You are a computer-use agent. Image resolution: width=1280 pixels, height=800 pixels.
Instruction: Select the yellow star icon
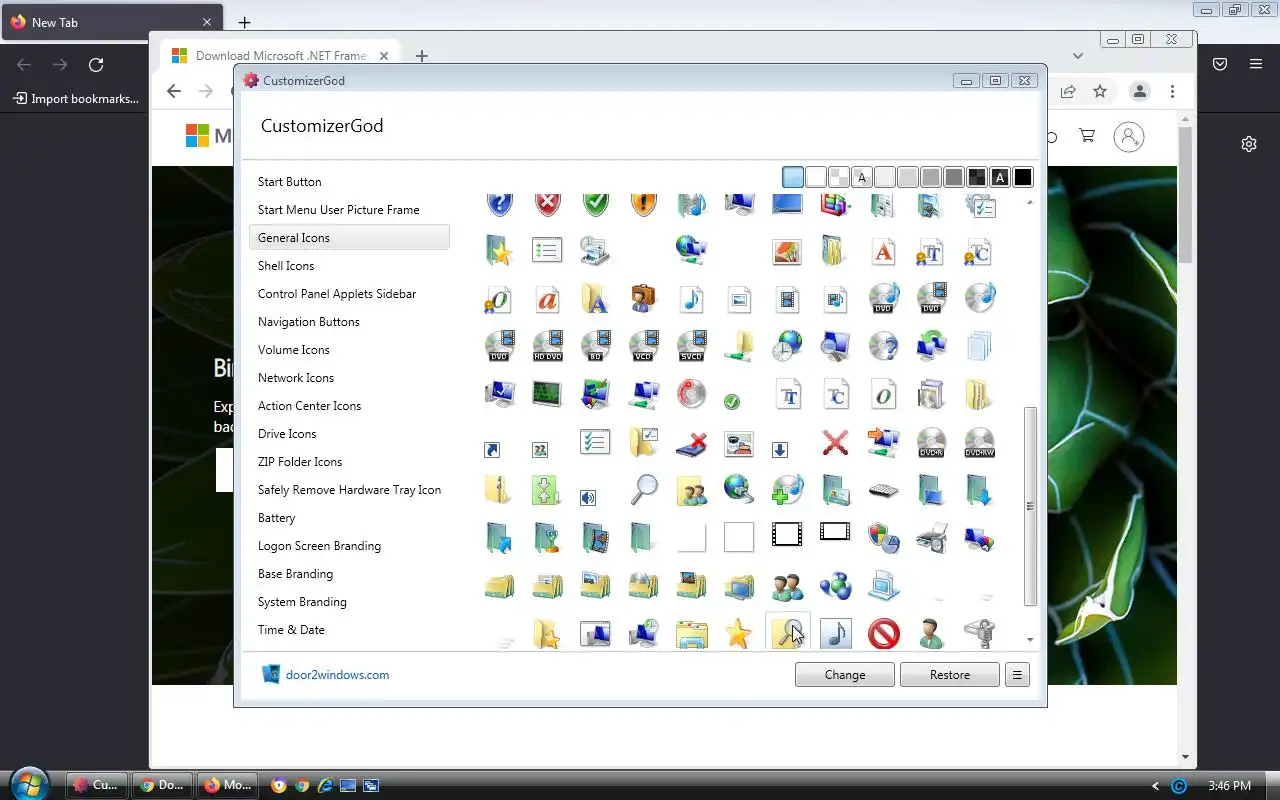(x=738, y=634)
